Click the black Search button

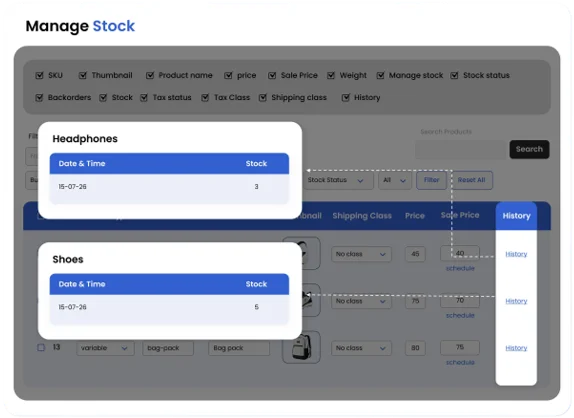tap(529, 149)
